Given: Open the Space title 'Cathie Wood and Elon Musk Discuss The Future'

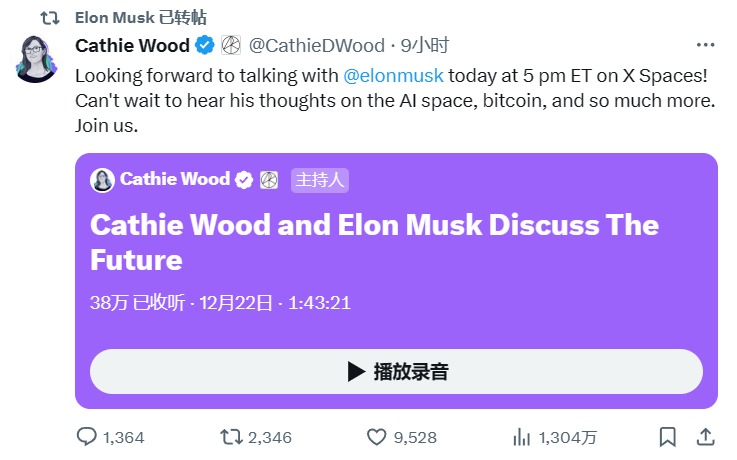Looking at the screenshot, I should pos(374,241).
